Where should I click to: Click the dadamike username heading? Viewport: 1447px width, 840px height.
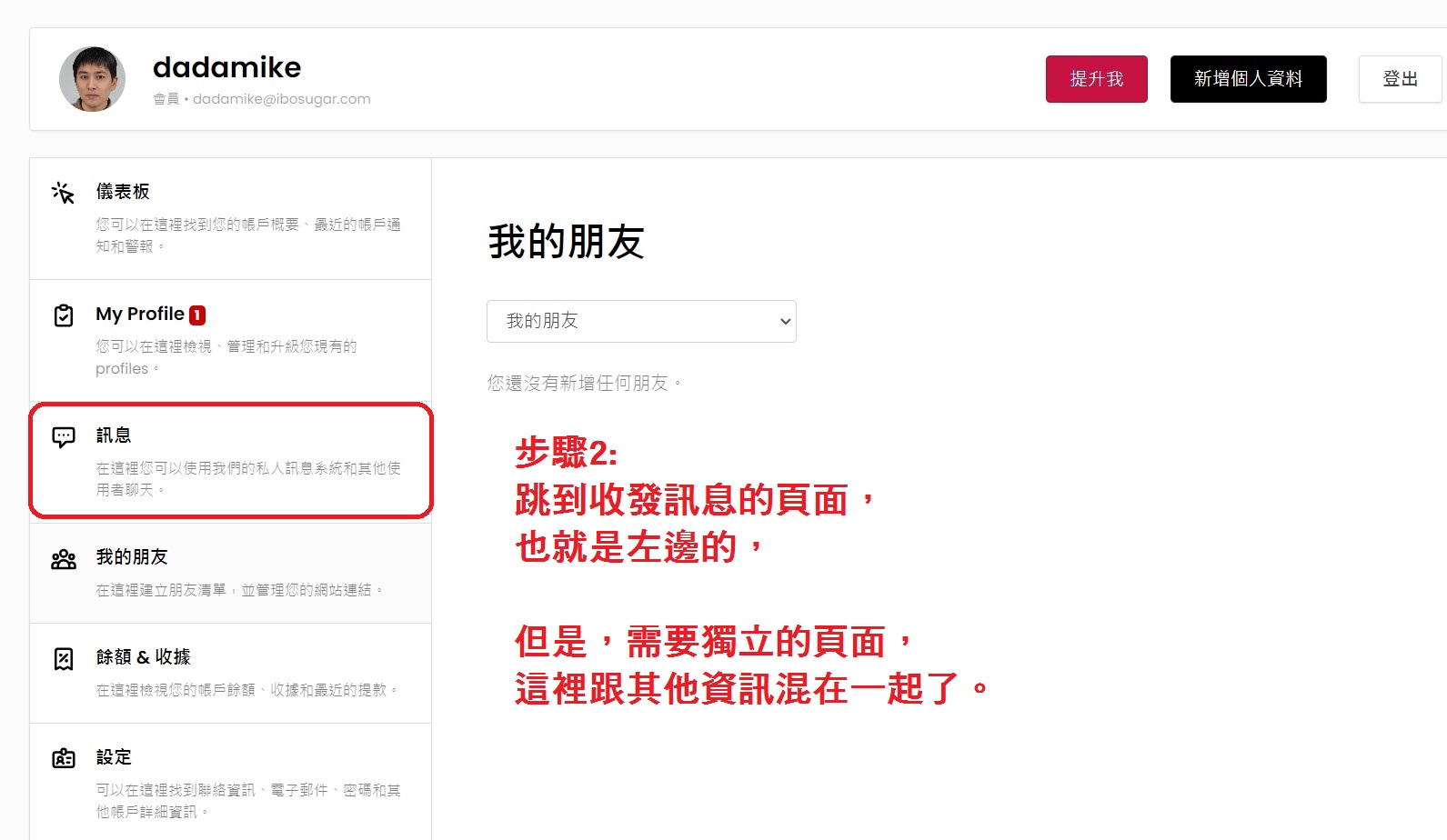click(226, 67)
